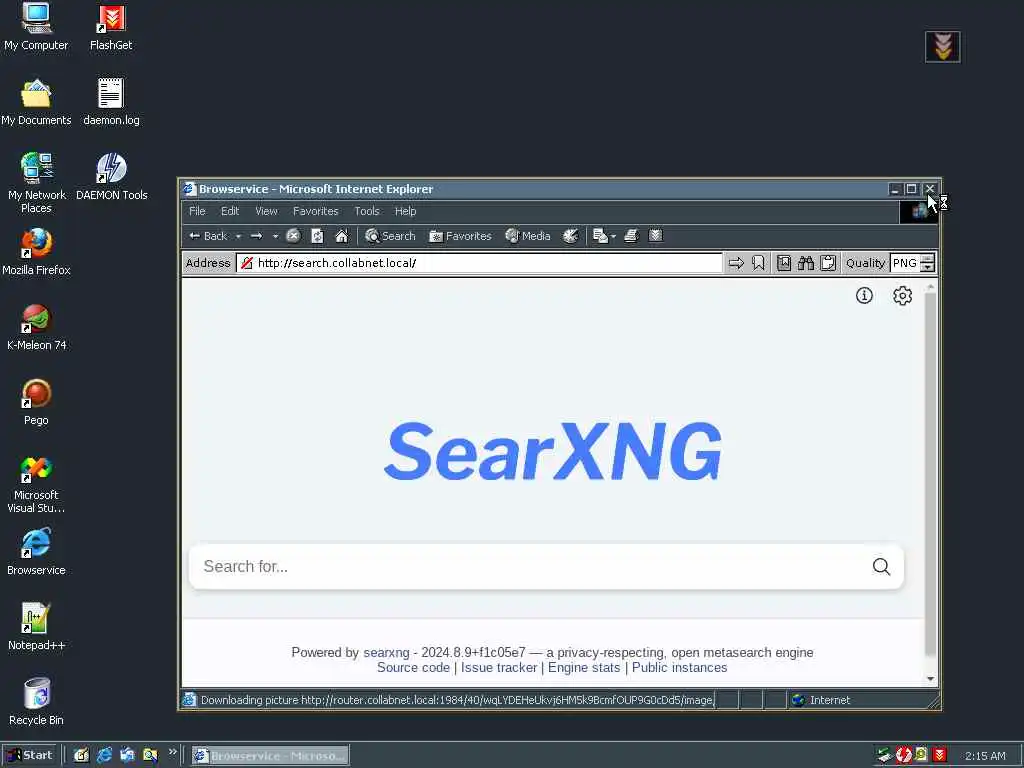Submit search with the magnifier icon
Screen dimensions: 1024x768
(x=881, y=566)
